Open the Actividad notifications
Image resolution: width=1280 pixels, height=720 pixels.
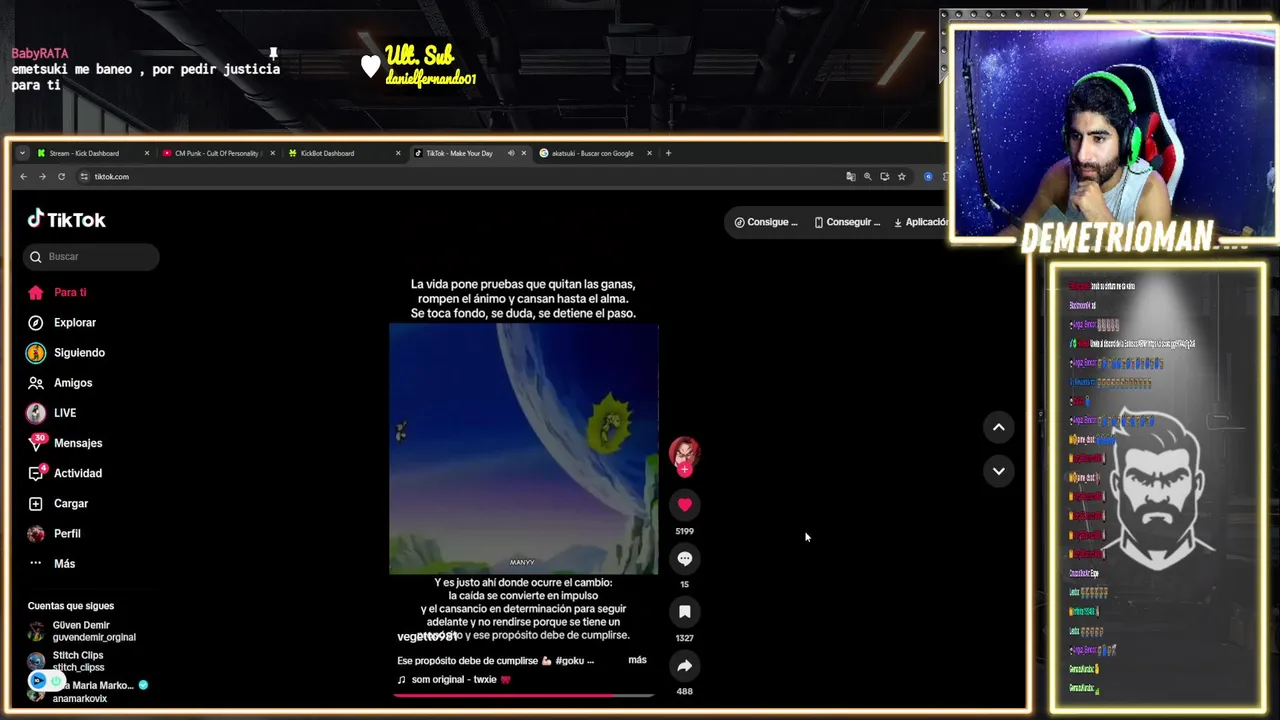point(78,473)
